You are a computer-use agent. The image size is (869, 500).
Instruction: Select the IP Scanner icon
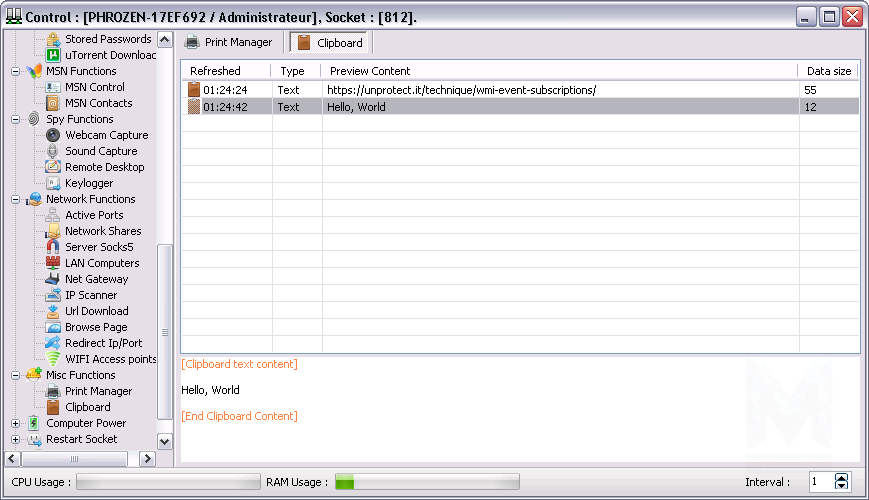click(x=53, y=295)
